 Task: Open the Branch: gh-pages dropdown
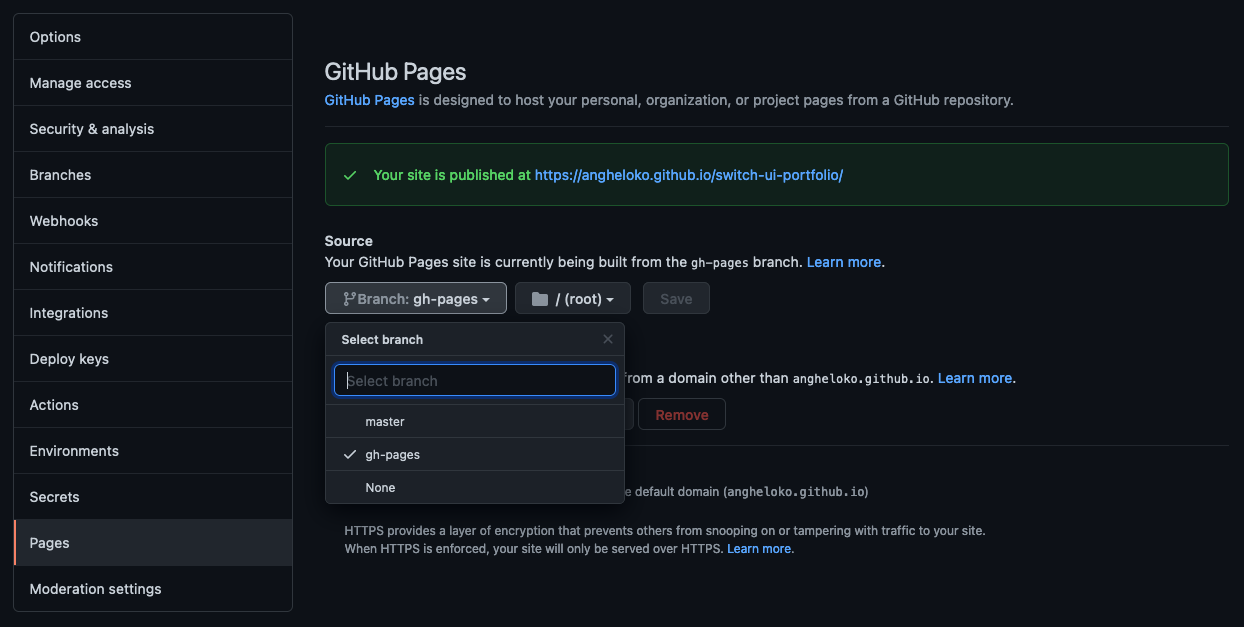[x=416, y=299]
